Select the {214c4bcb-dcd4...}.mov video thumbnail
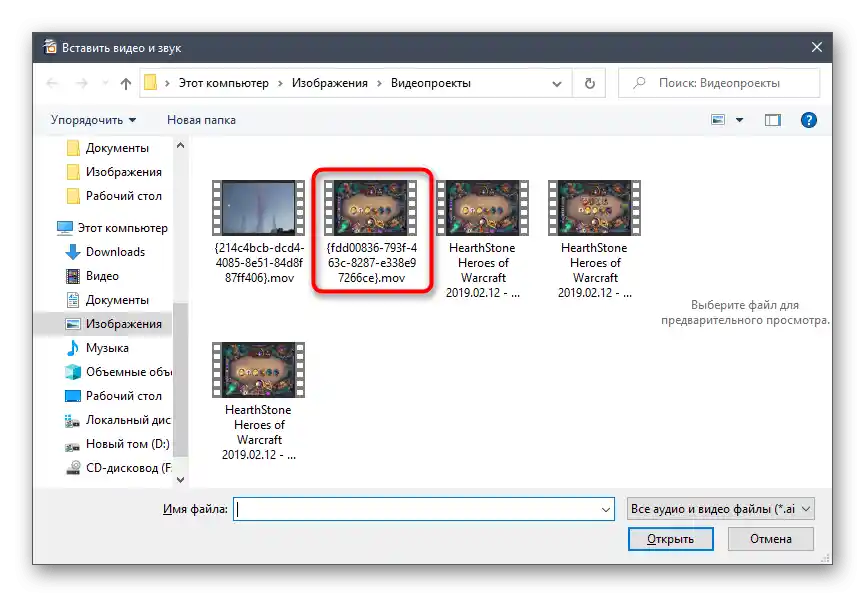 point(259,208)
